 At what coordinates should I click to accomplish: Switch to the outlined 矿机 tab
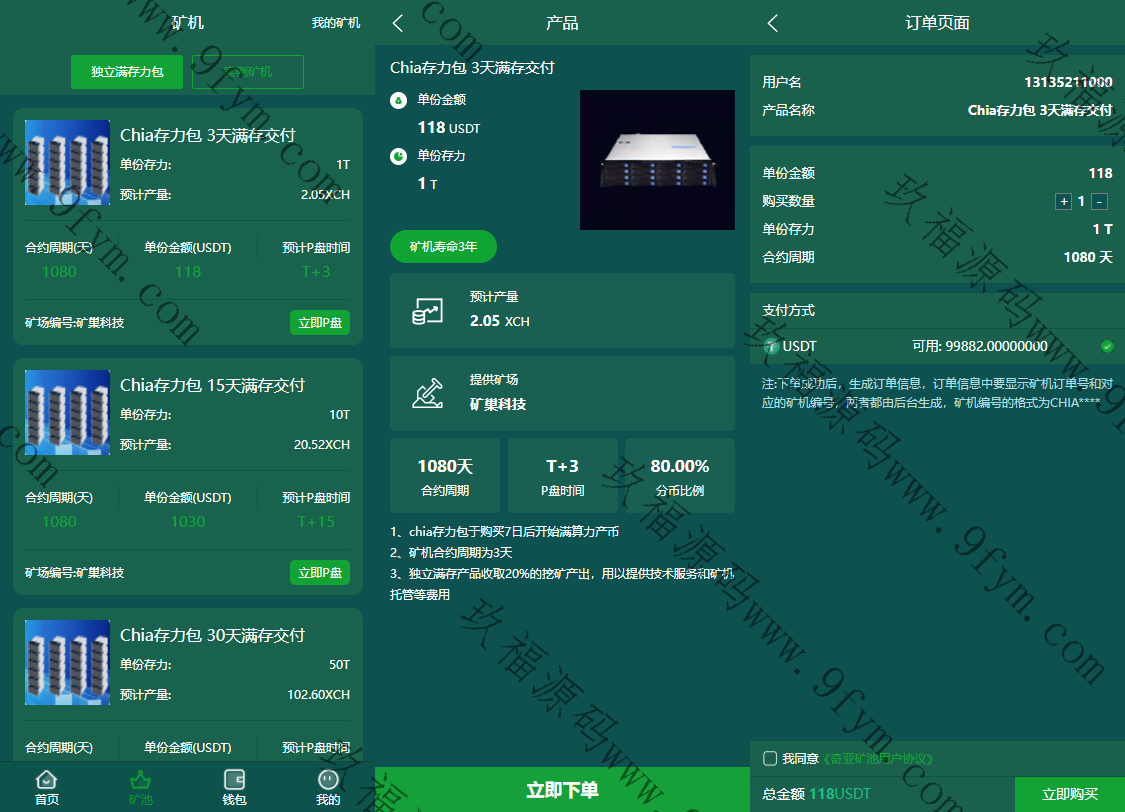(x=247, y=72)
